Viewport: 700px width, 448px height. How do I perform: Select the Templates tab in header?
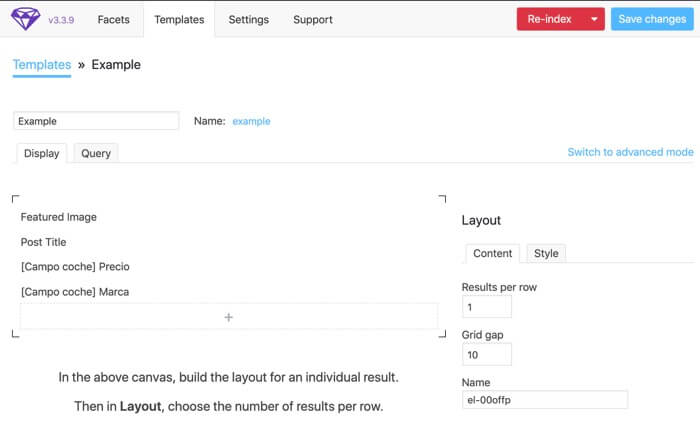tap(179, 19)
